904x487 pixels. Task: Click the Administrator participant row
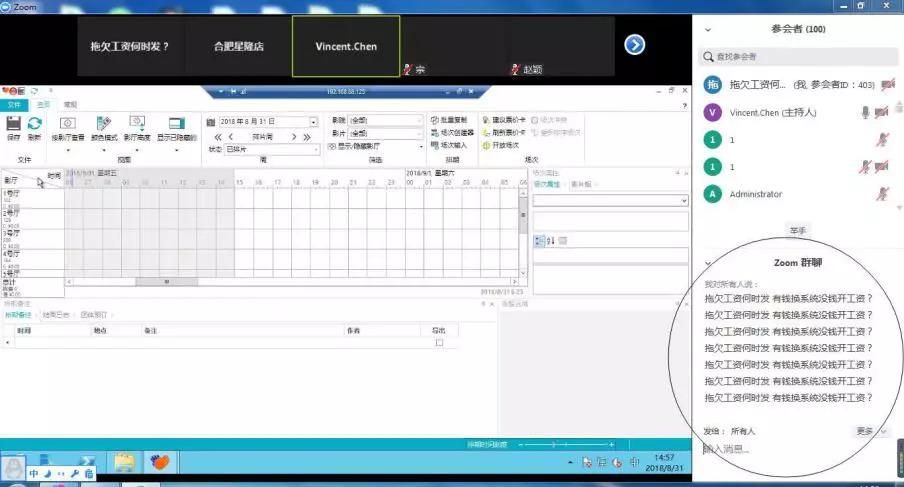point(798,194)
